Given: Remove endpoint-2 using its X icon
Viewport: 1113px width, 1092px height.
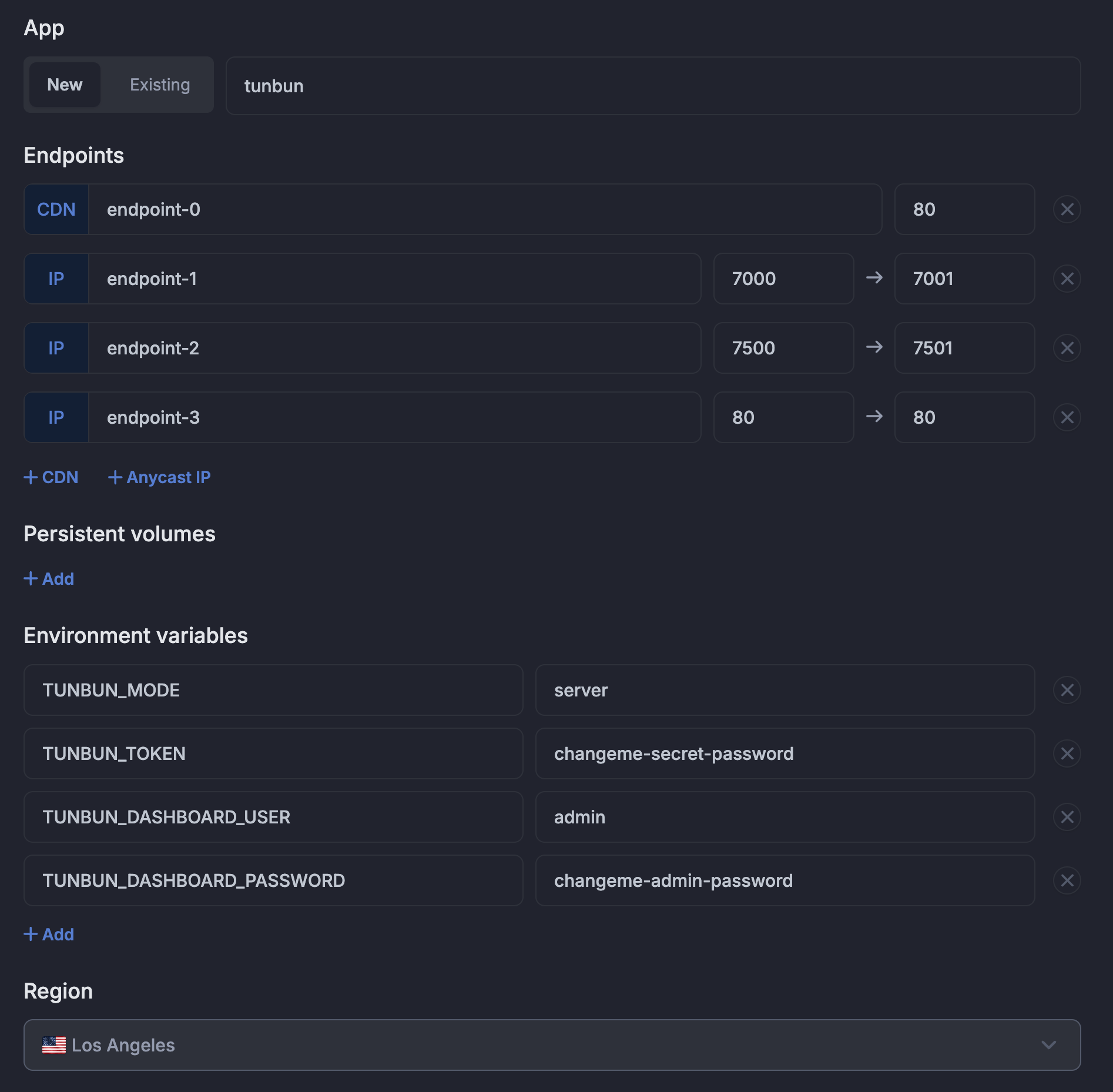Looking at the screenshot, I should [x=1067, y=348].
